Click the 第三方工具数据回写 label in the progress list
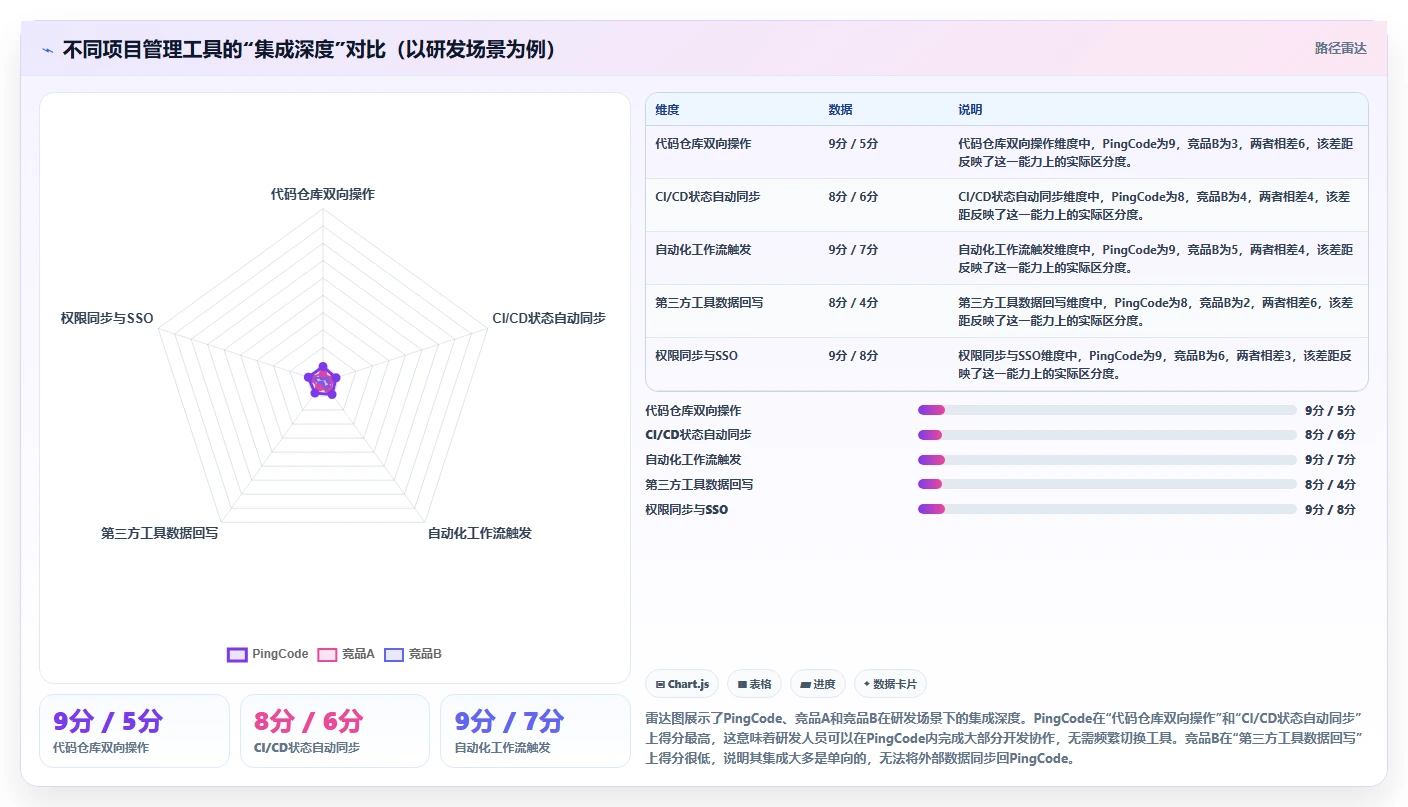This screenshot has width=1408, height=807. (x=700, y=485)
